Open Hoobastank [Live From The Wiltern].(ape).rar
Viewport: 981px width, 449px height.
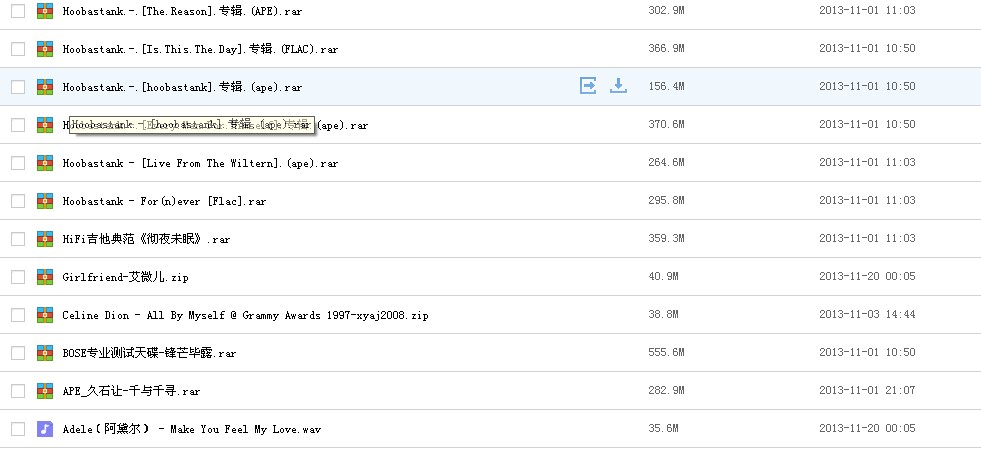(x=200, y=163)
